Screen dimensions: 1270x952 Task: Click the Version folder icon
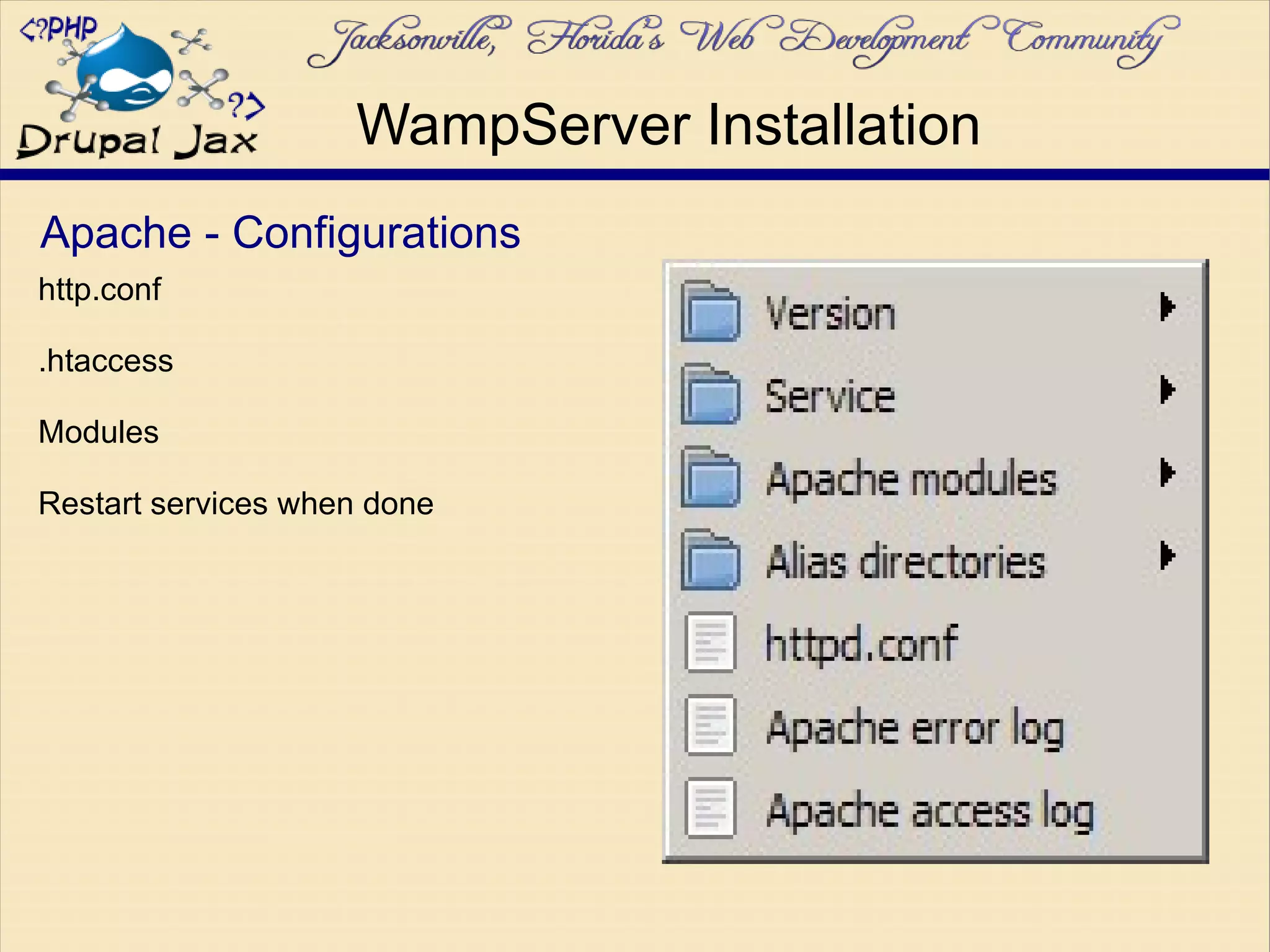click(x=710, y=311)
